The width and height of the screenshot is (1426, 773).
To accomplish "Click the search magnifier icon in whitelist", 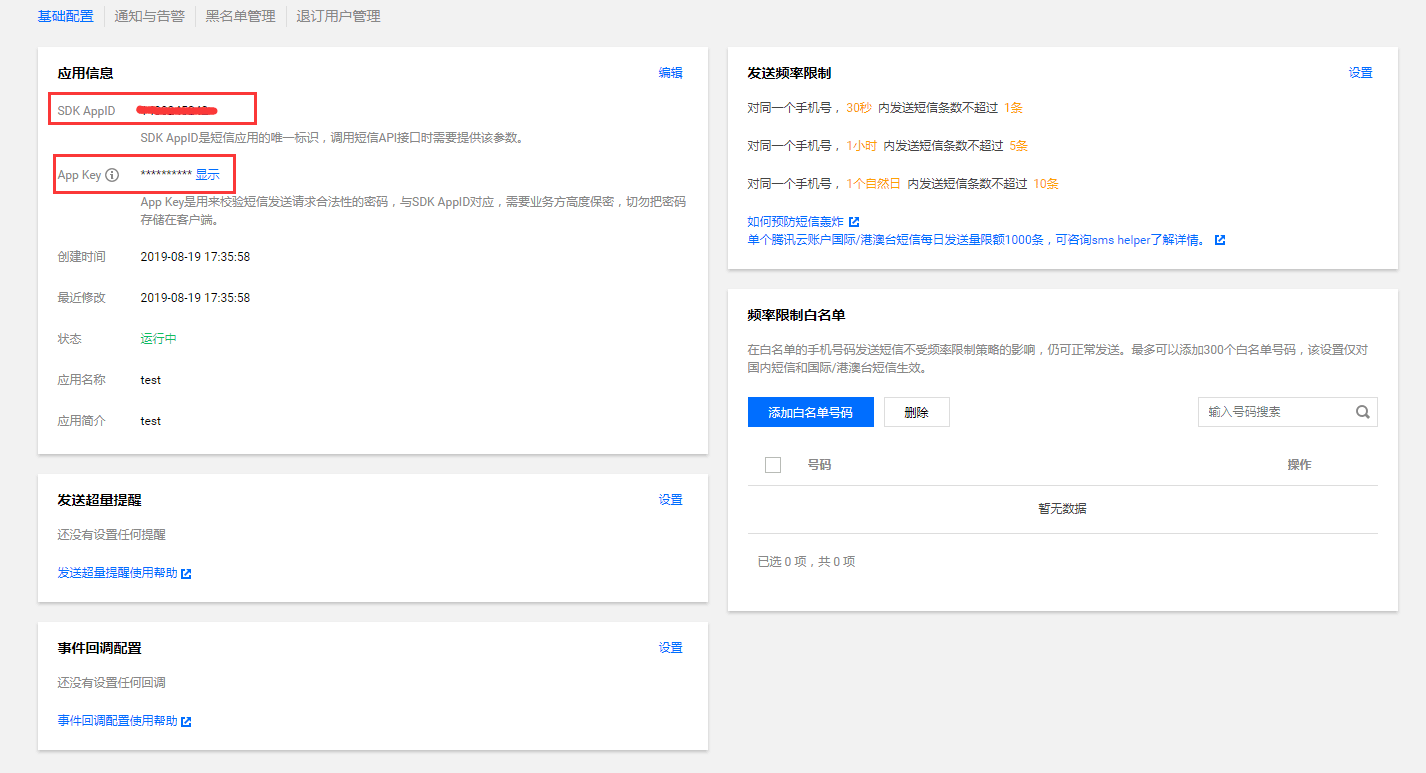I will 1362,412.
